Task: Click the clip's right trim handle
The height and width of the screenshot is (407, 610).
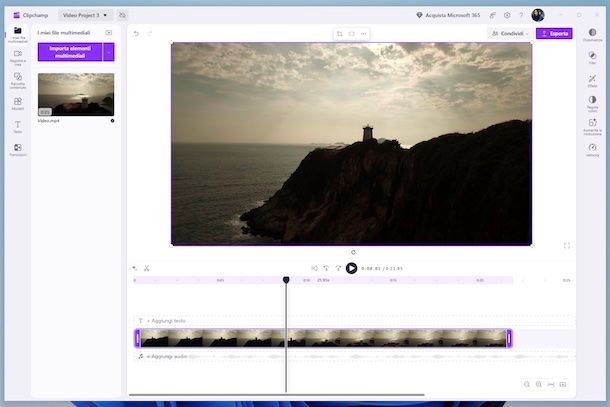Action: (x=509, y=338)
